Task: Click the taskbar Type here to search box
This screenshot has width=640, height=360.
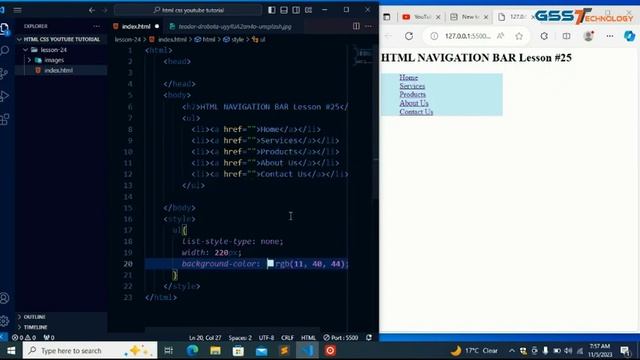Action: 90,351
